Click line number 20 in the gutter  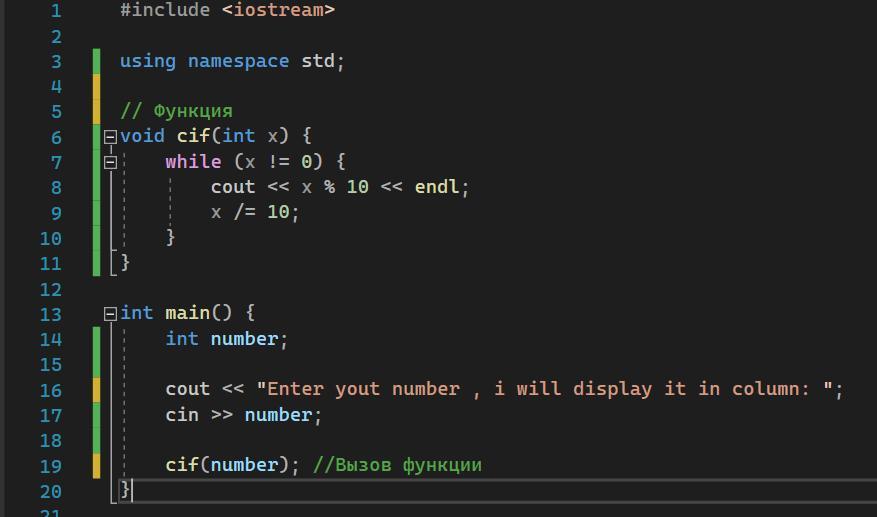[50, 492]
